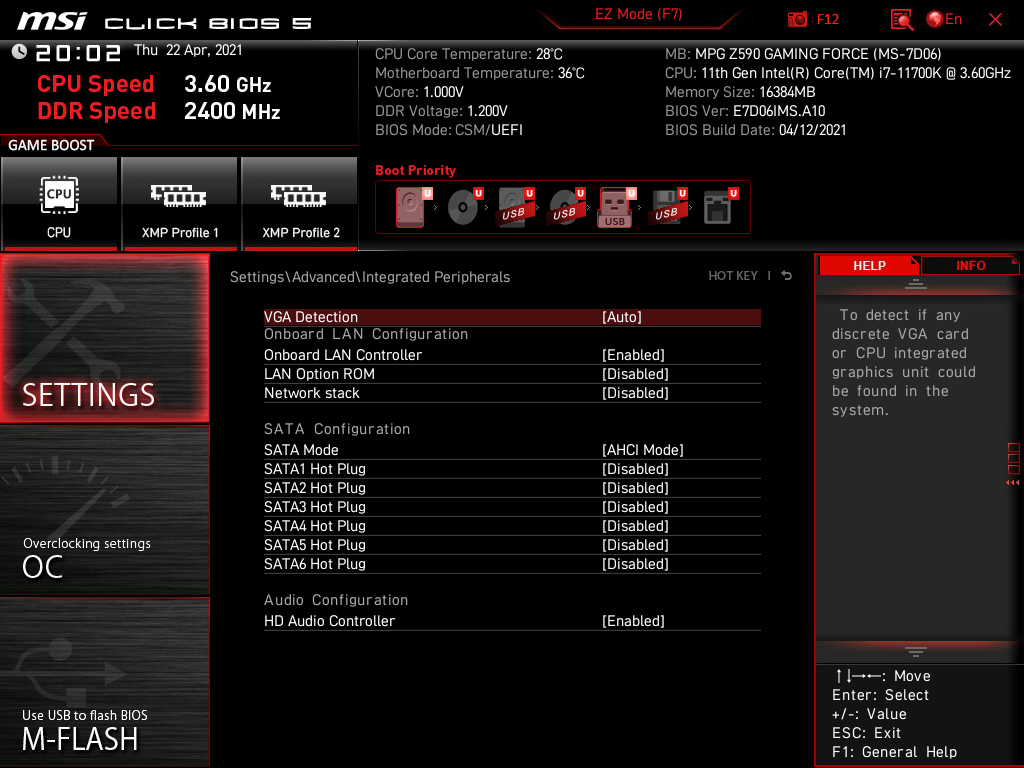The width and height of the screenshot is (1024, 768).
Task: Click the side panel expand arrows on right edge
Action: tap(1012, 483)
